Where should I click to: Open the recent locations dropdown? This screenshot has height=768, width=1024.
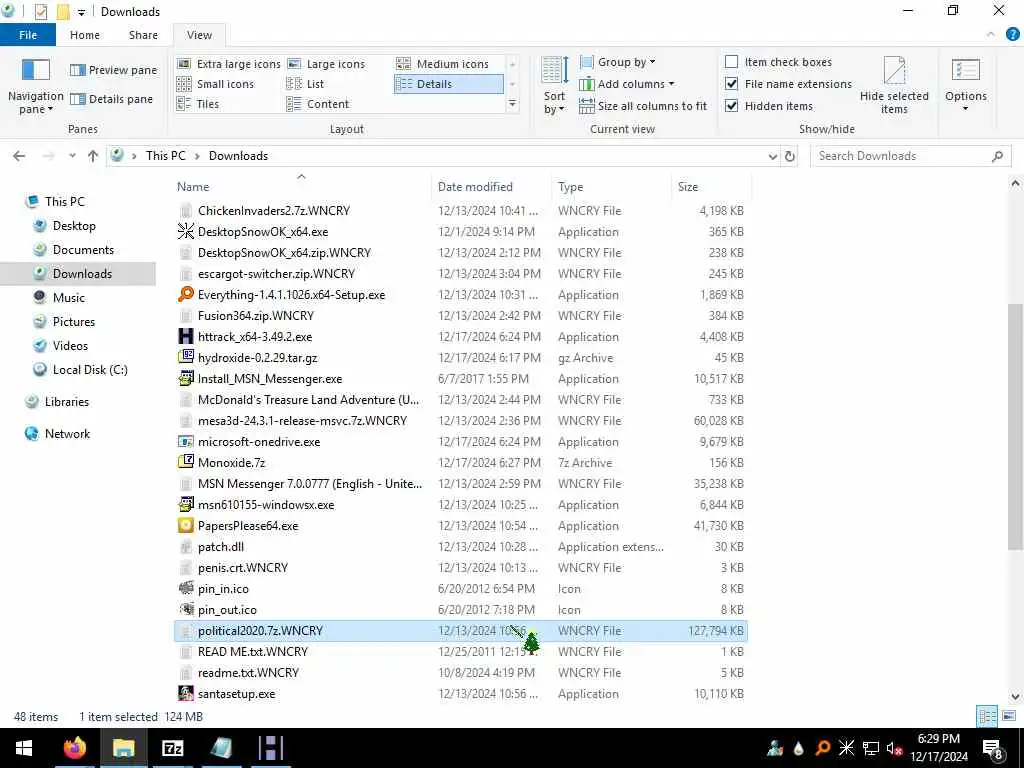tap(72, 156)
